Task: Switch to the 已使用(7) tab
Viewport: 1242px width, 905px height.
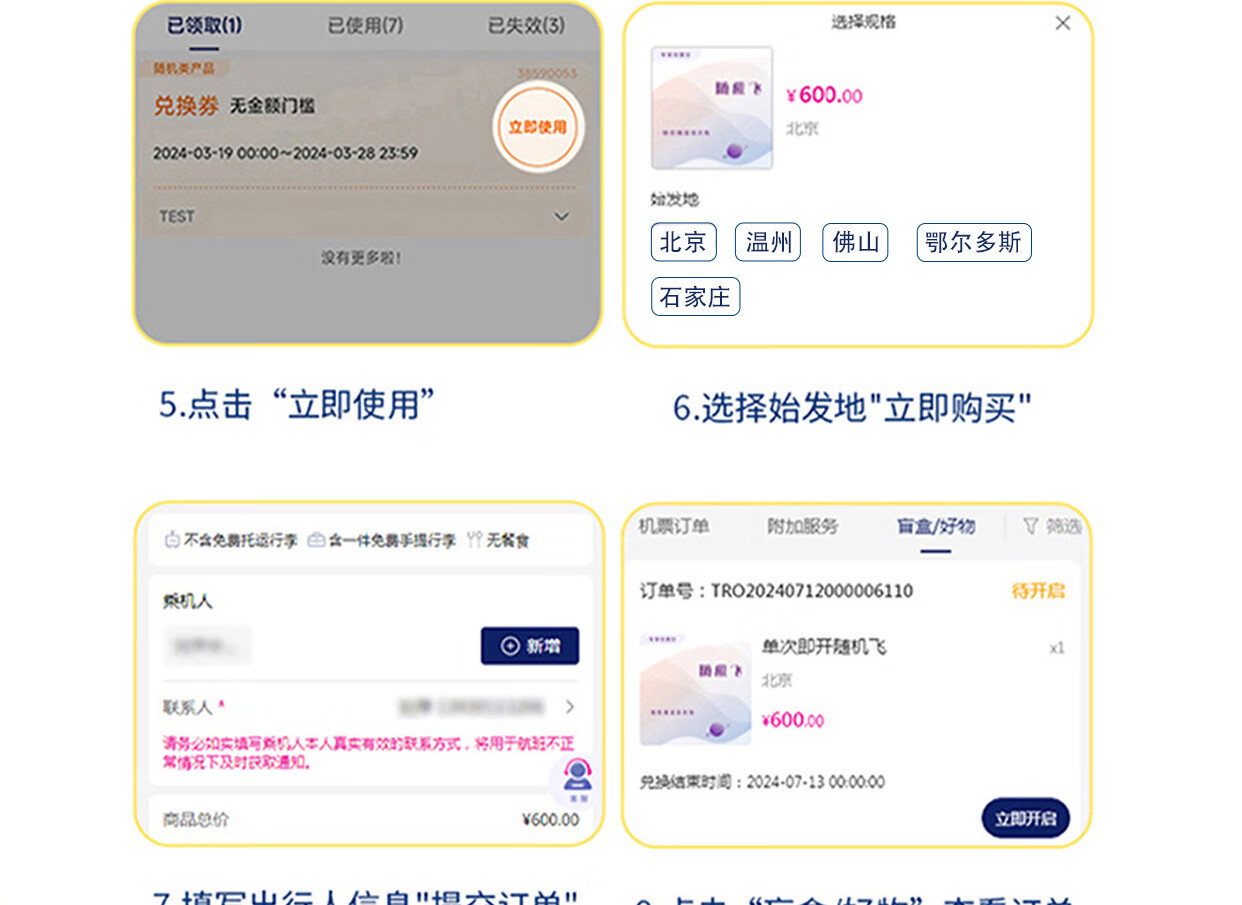Action: tap(365, 25)
